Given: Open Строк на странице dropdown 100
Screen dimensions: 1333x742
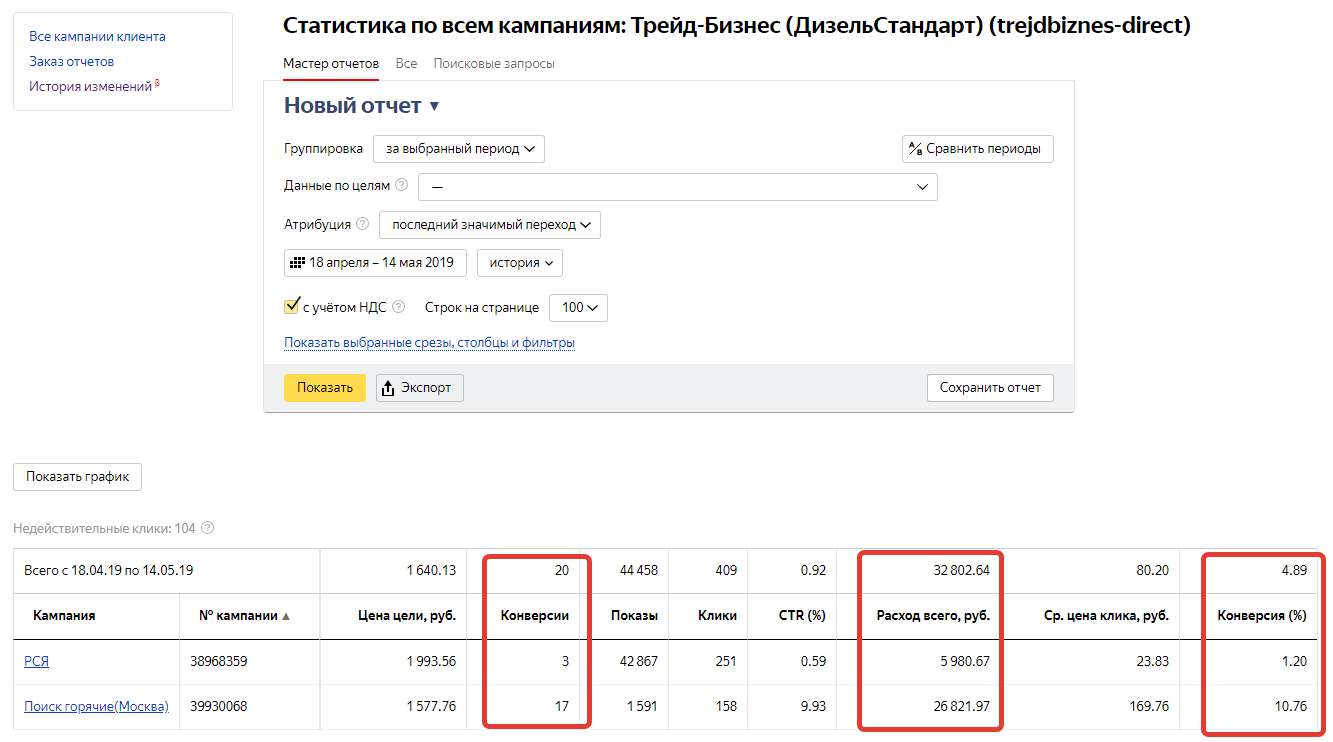Looking at the screenshot, I should pyautogui.click(x=579, y=308).
